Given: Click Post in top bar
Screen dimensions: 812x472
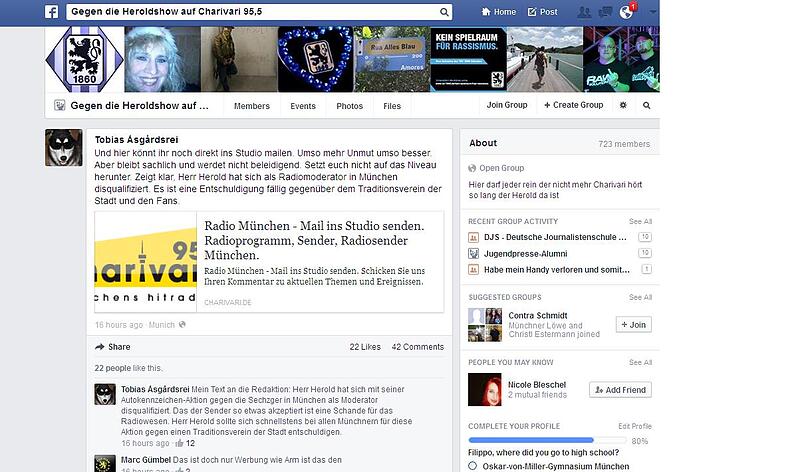Looking at the screenshot, I should click(x=542, y=12).
